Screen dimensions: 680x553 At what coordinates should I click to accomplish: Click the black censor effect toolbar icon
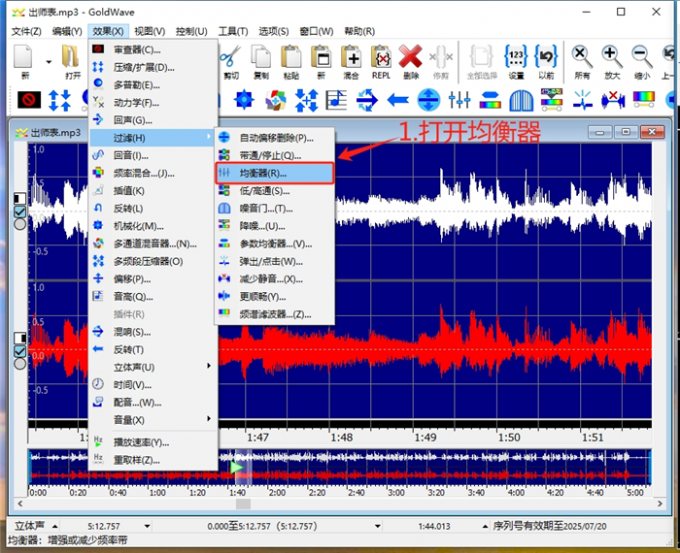[29, 100]
